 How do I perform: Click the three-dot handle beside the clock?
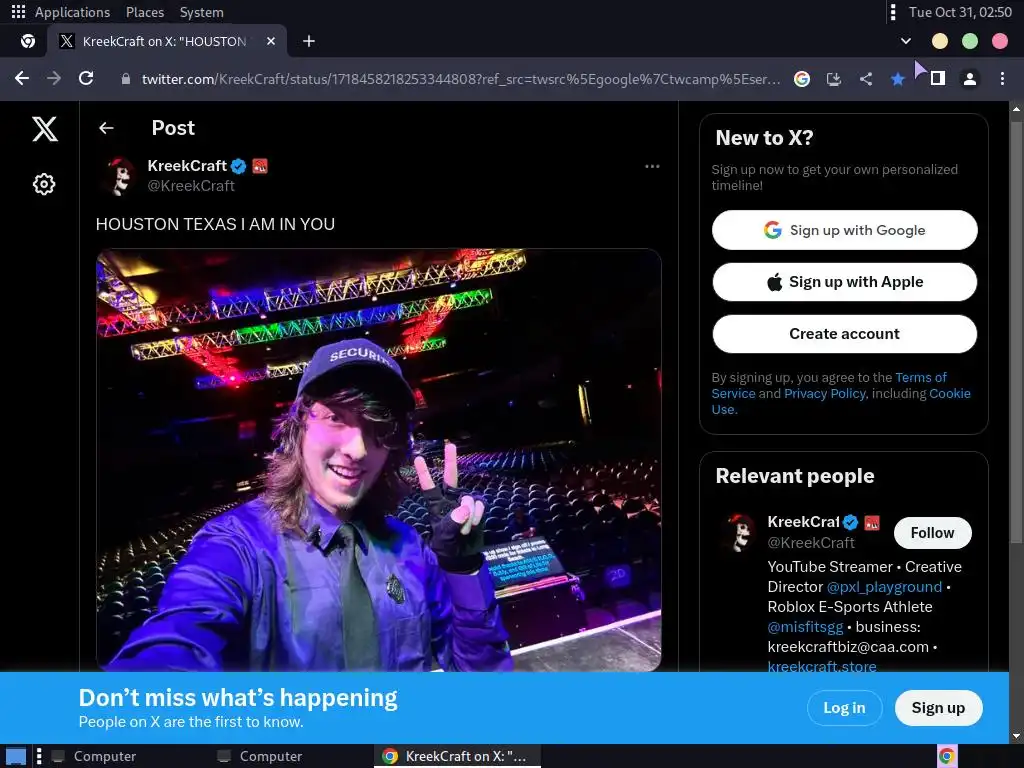(x=893, y=12)
